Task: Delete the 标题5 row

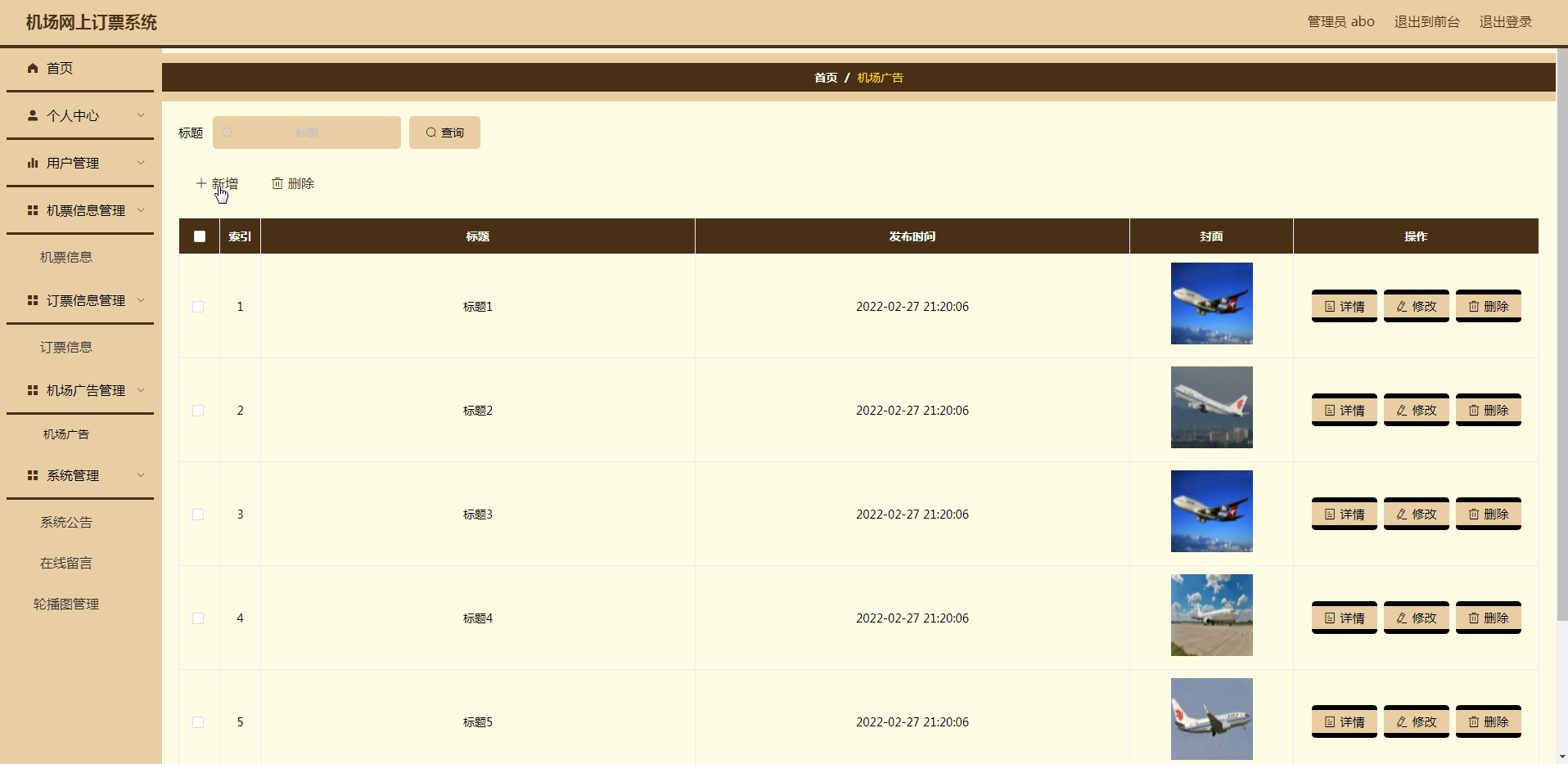Action: click(1488, 721)
